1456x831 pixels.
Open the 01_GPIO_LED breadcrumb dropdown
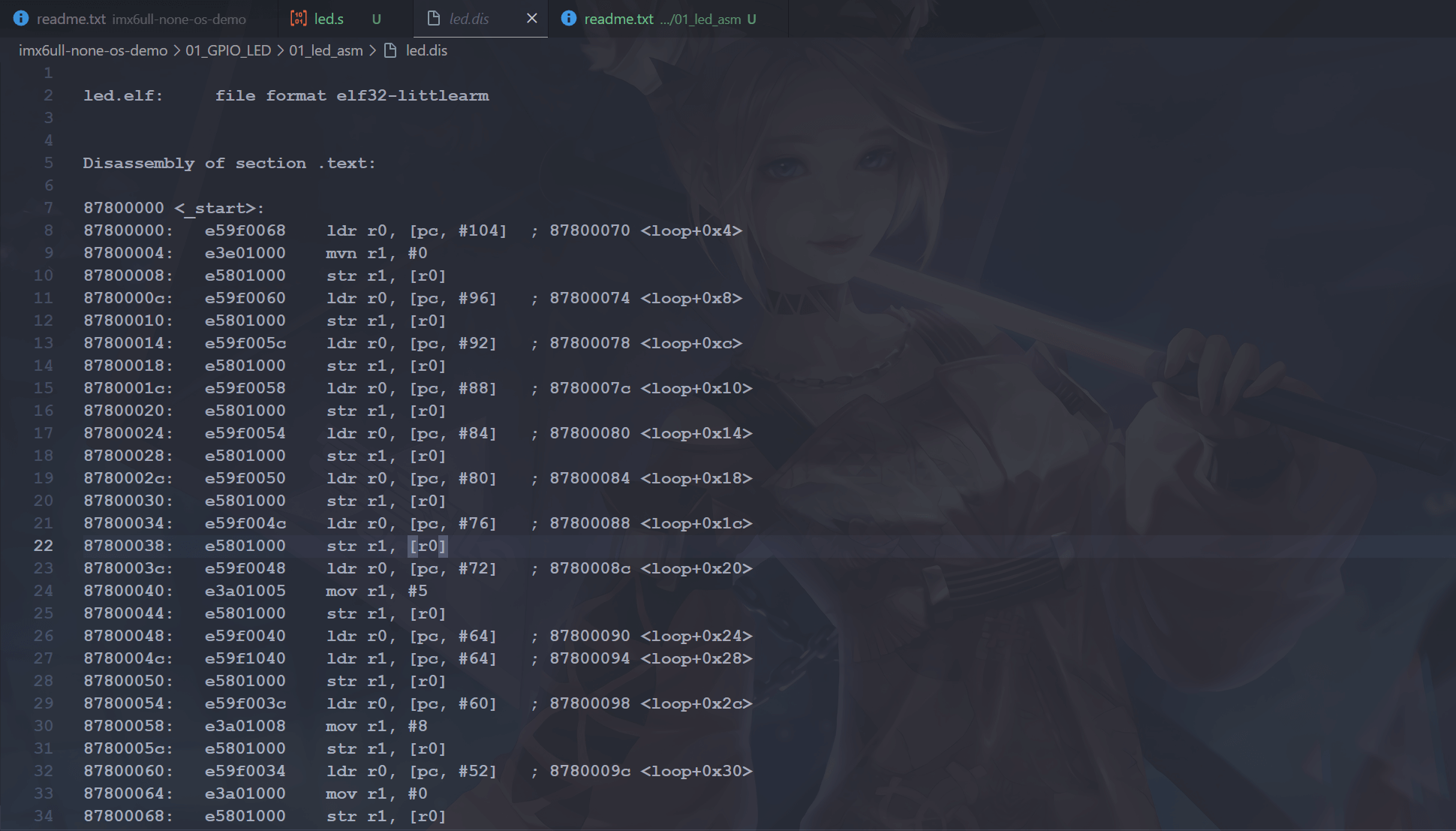click(227, 50)
